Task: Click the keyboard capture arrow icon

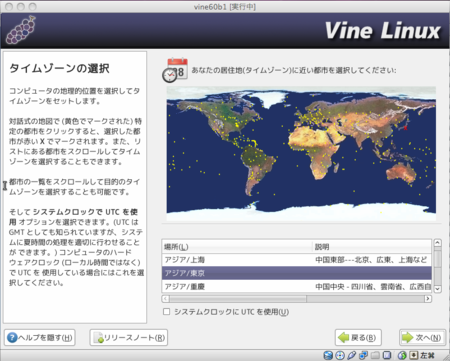Action: [414, 355]
